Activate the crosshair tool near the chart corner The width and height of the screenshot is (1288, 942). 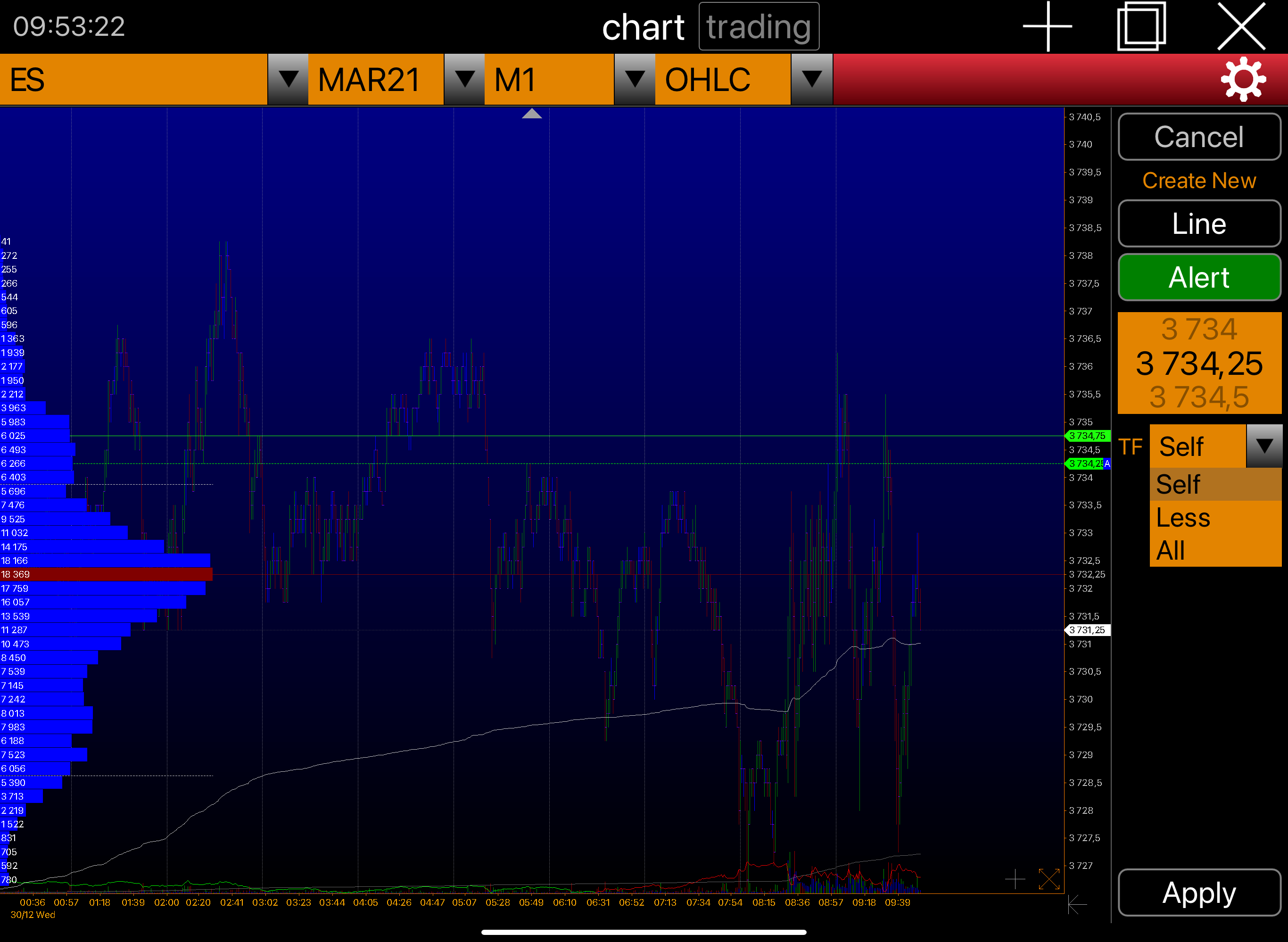1016,879
